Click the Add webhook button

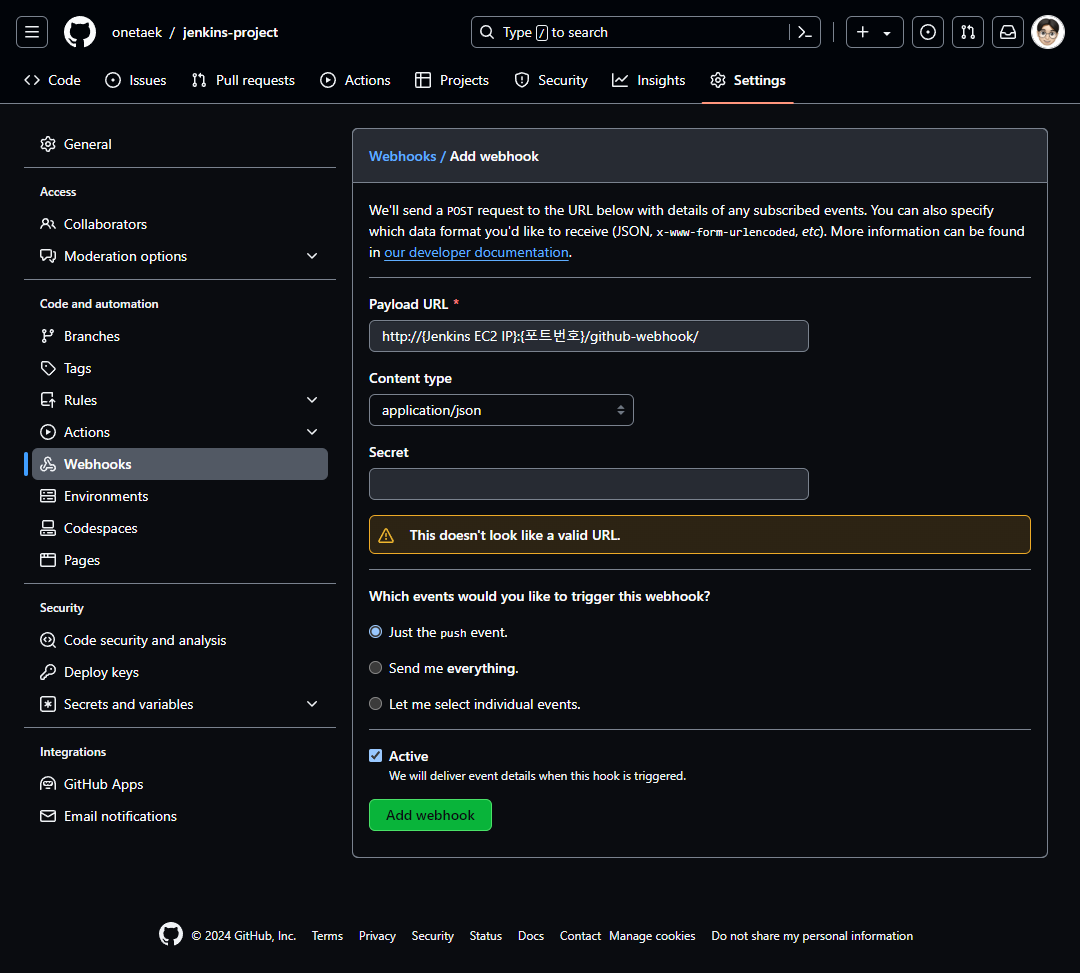(x=430, y=815)
